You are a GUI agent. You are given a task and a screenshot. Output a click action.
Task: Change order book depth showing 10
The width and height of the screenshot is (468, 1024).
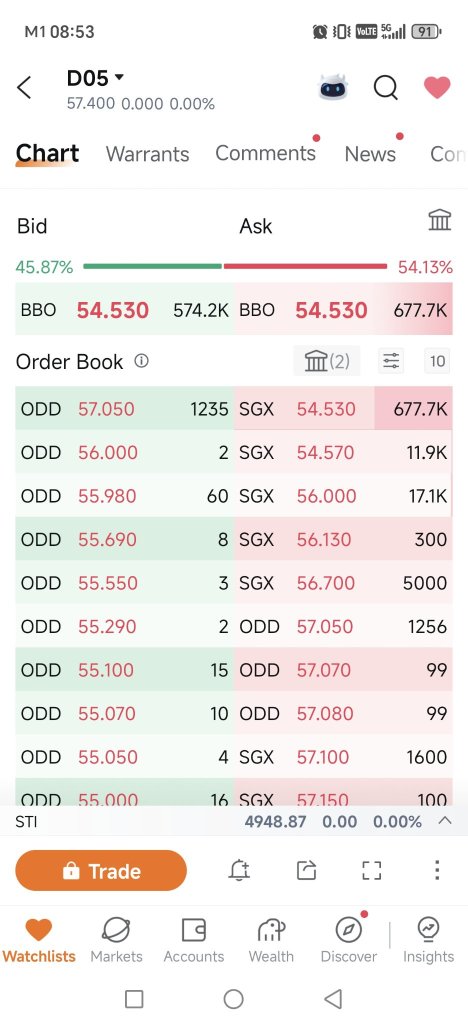[x=437, y=360]
